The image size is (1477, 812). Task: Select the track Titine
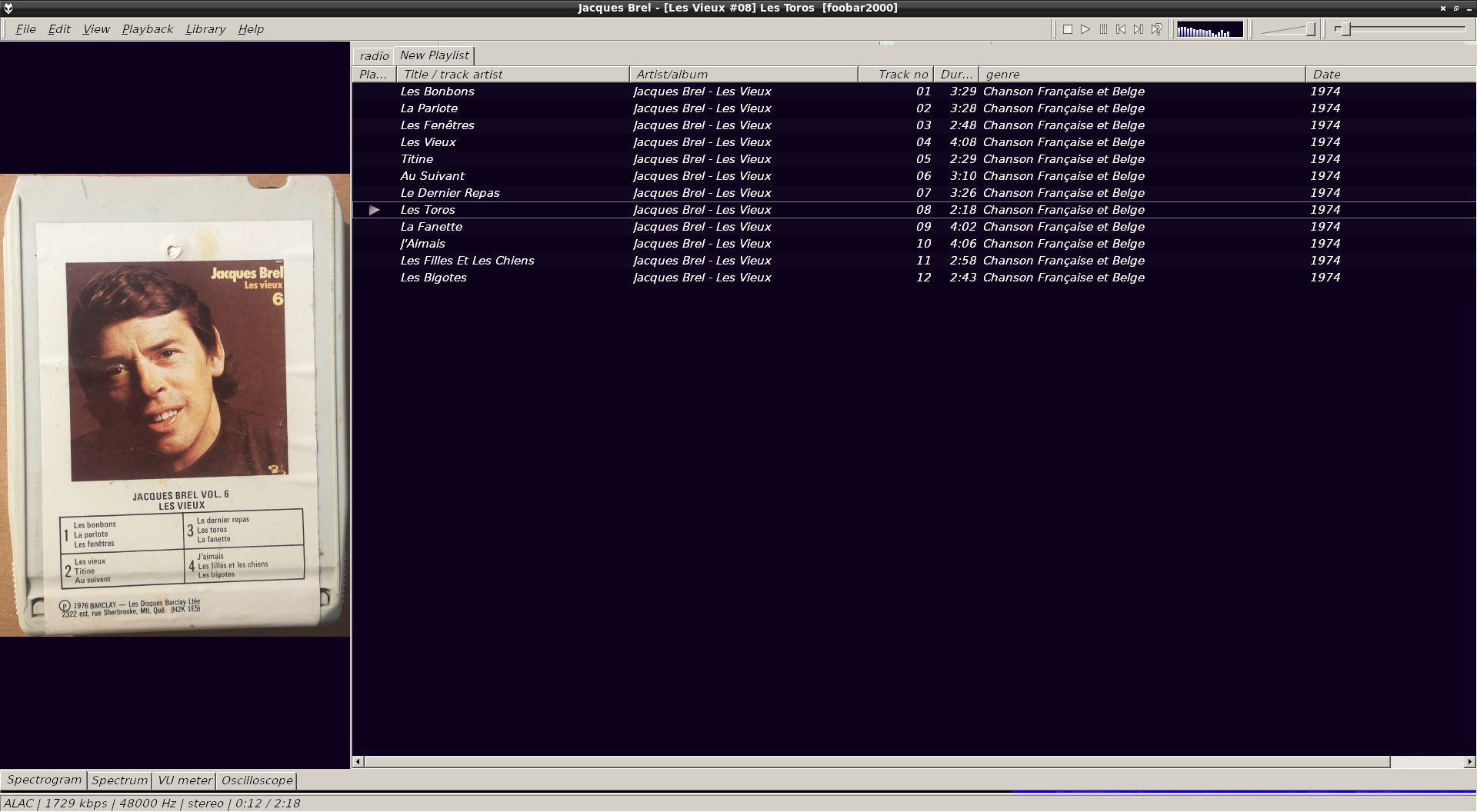tap(914, 159)
